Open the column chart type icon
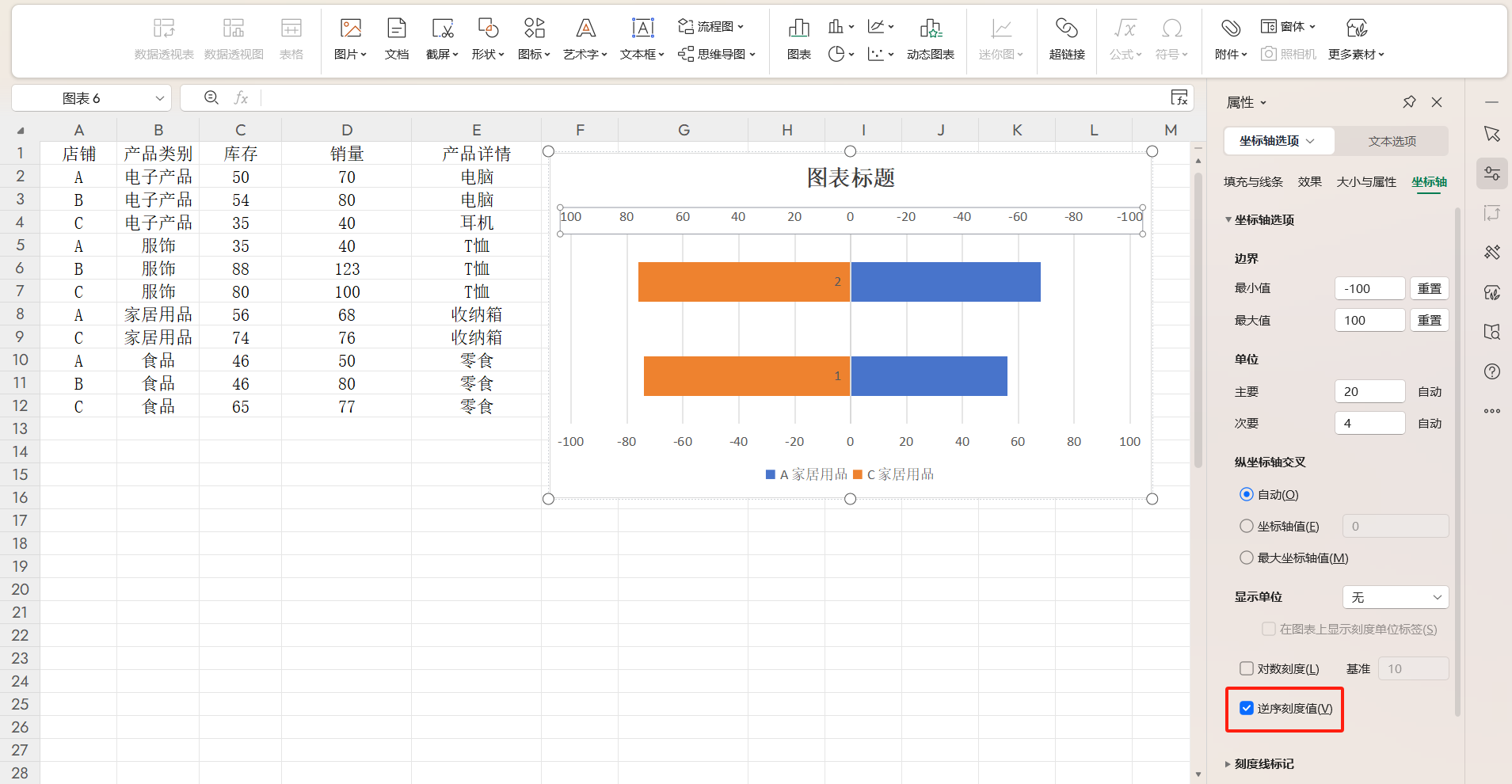The width and height of the screenshot is (1512, 784). (836, 26)
